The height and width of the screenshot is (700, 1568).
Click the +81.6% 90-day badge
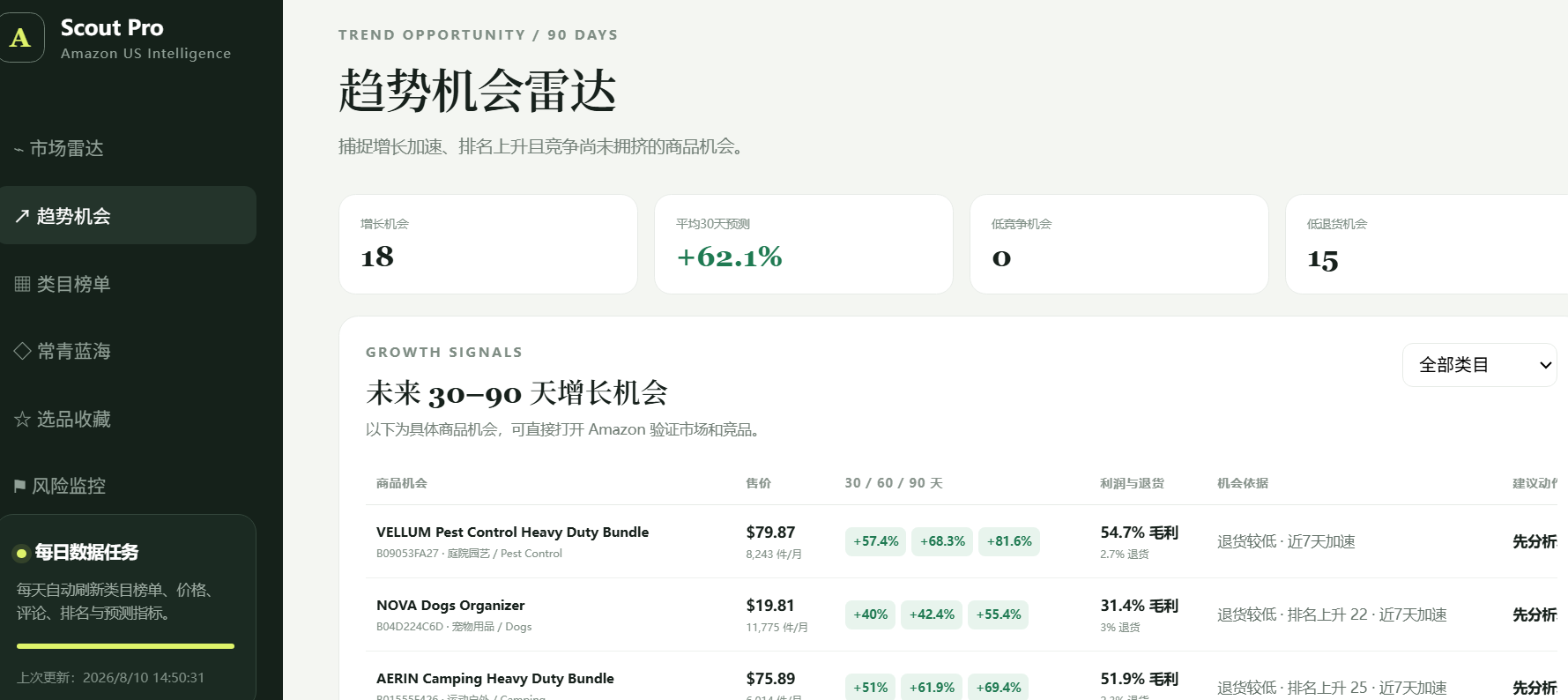[x=1009, y=541]
